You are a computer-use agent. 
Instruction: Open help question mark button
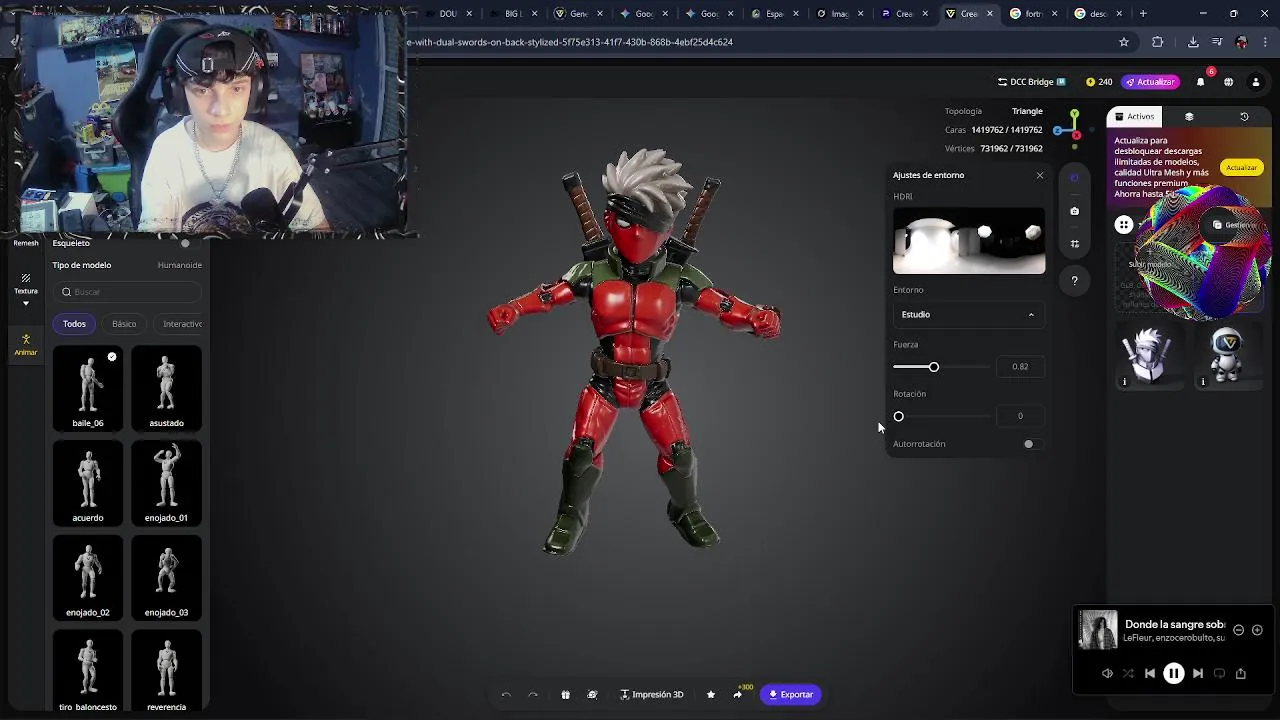click(1075, 281)
